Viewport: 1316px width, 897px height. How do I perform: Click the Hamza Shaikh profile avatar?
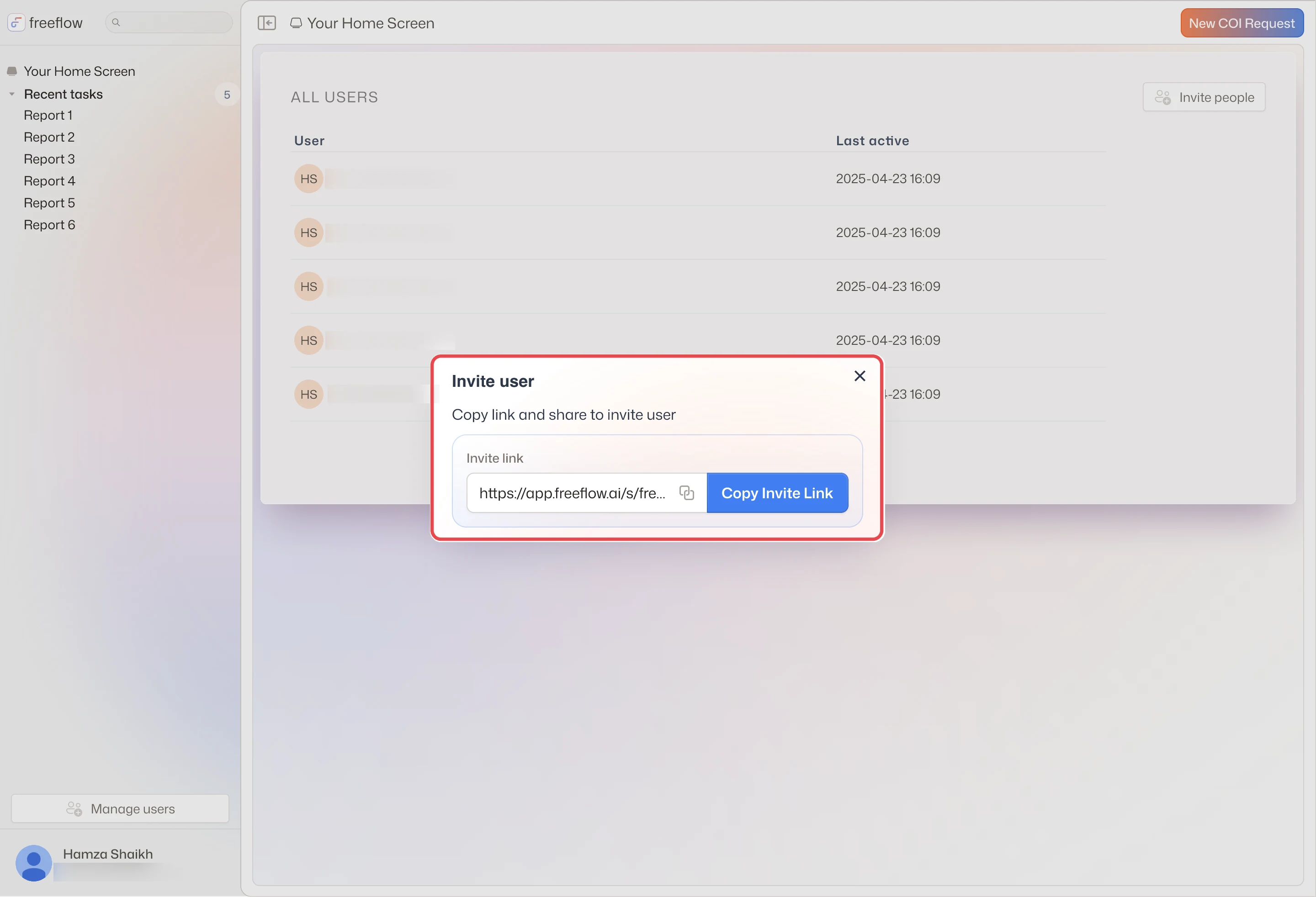[x=33, y=862]
